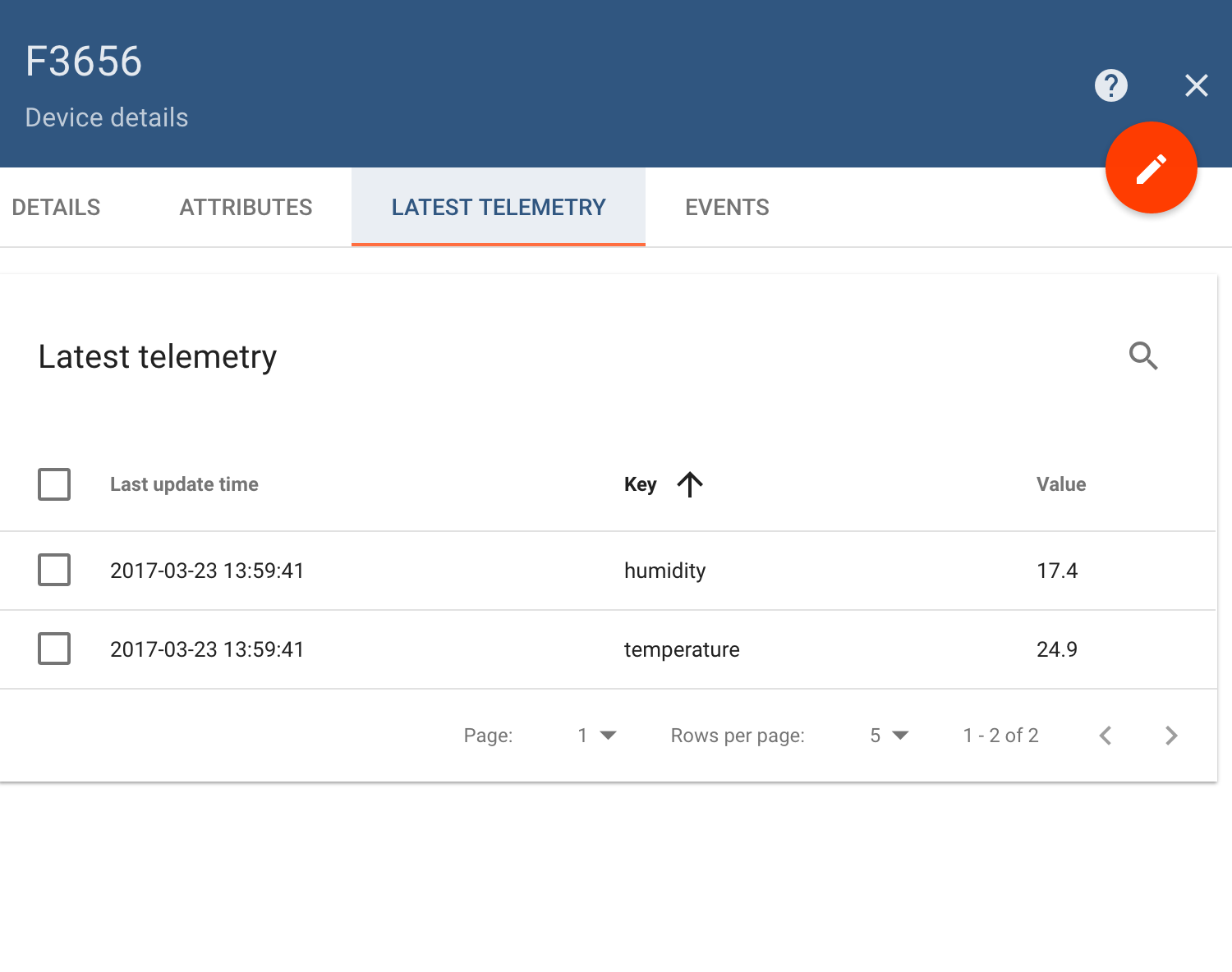Click the temperature value 24.9
The image size is (1232, 972).
click(1056, 649)
